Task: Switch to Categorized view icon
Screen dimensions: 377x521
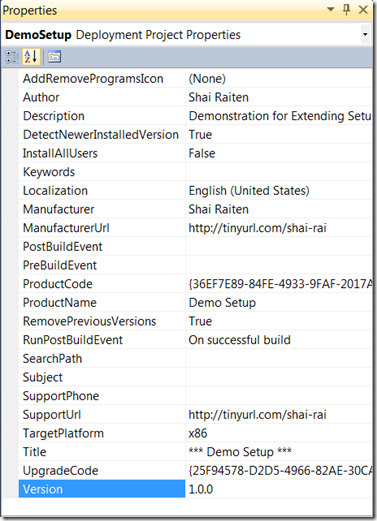Action: tap(12, 57)
